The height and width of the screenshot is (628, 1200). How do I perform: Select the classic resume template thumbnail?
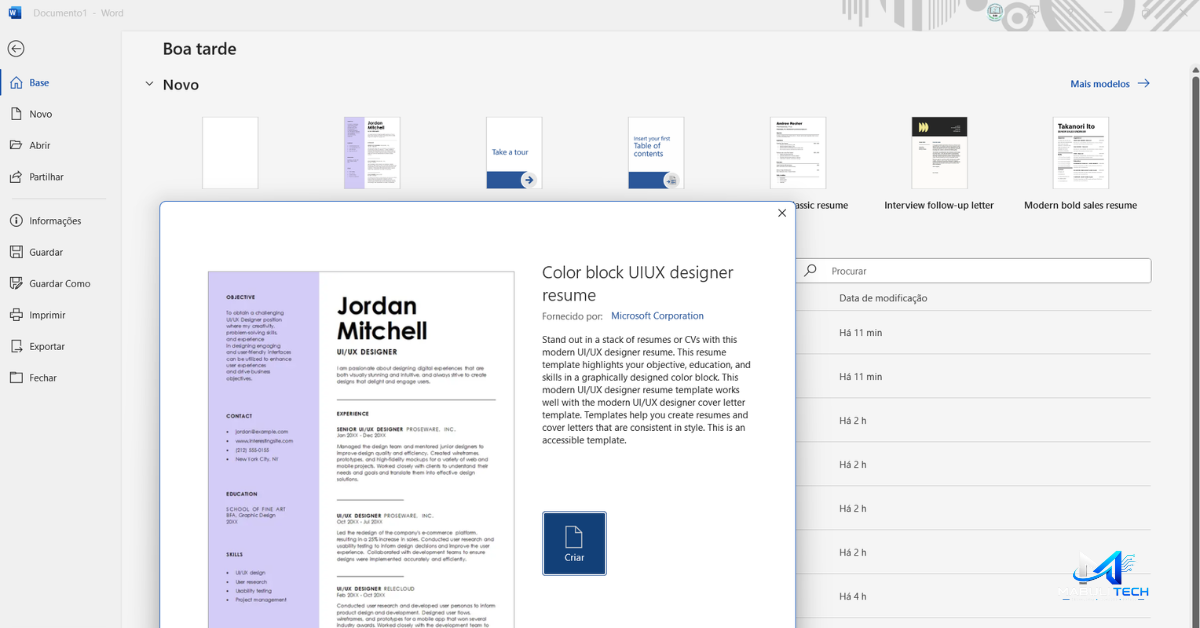798,153
